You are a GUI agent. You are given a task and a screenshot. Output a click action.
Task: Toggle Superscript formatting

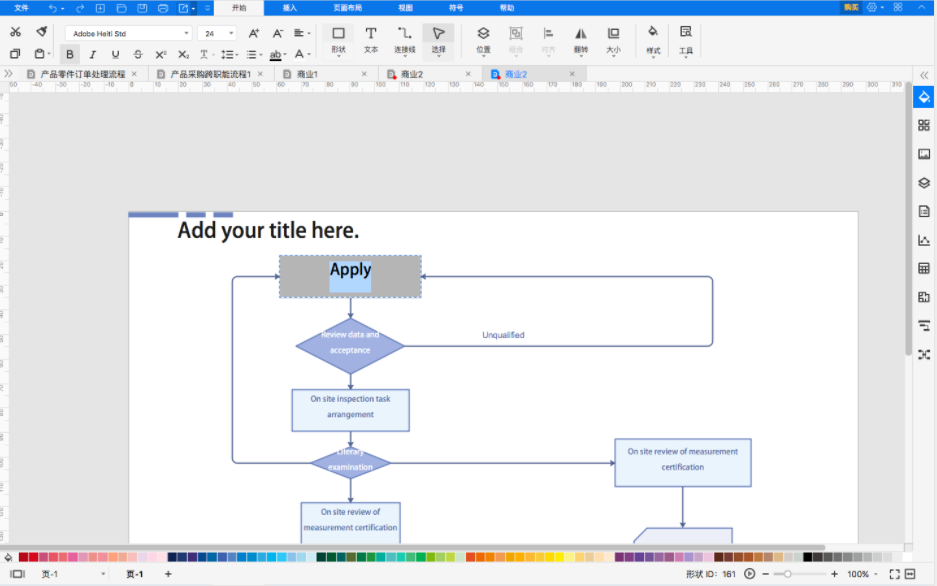tap(161, 54)
